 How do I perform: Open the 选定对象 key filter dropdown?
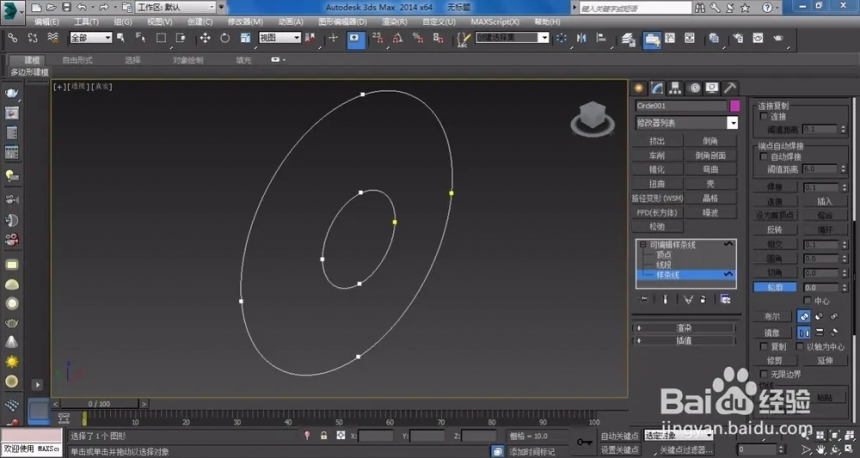(678, 436)
